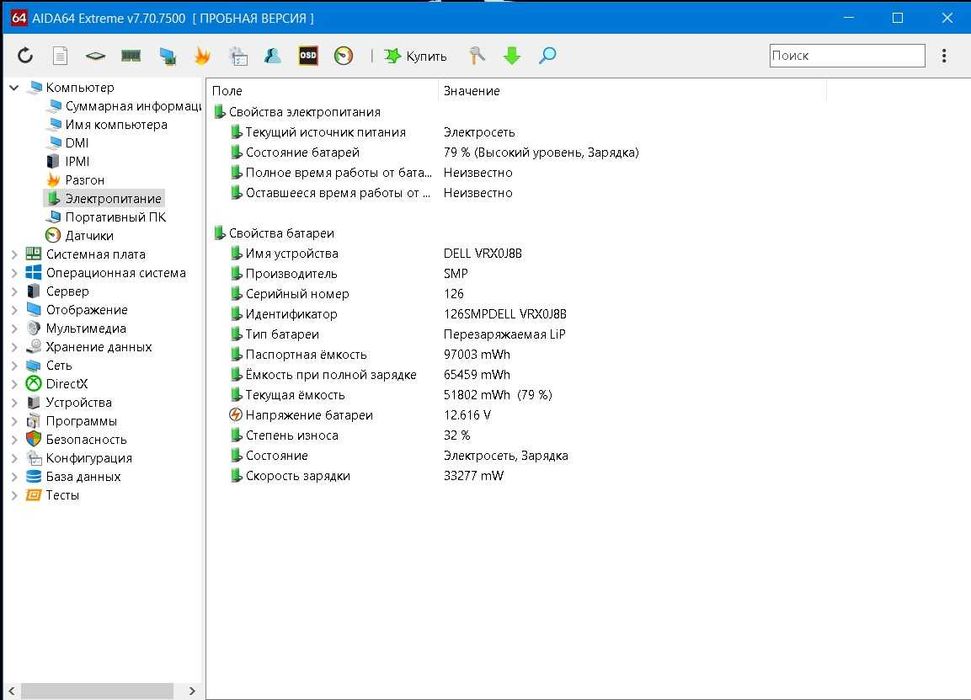Click the green download update arrow
The width and height of the screenshot is (971, 700).
(x=512, y=56)
